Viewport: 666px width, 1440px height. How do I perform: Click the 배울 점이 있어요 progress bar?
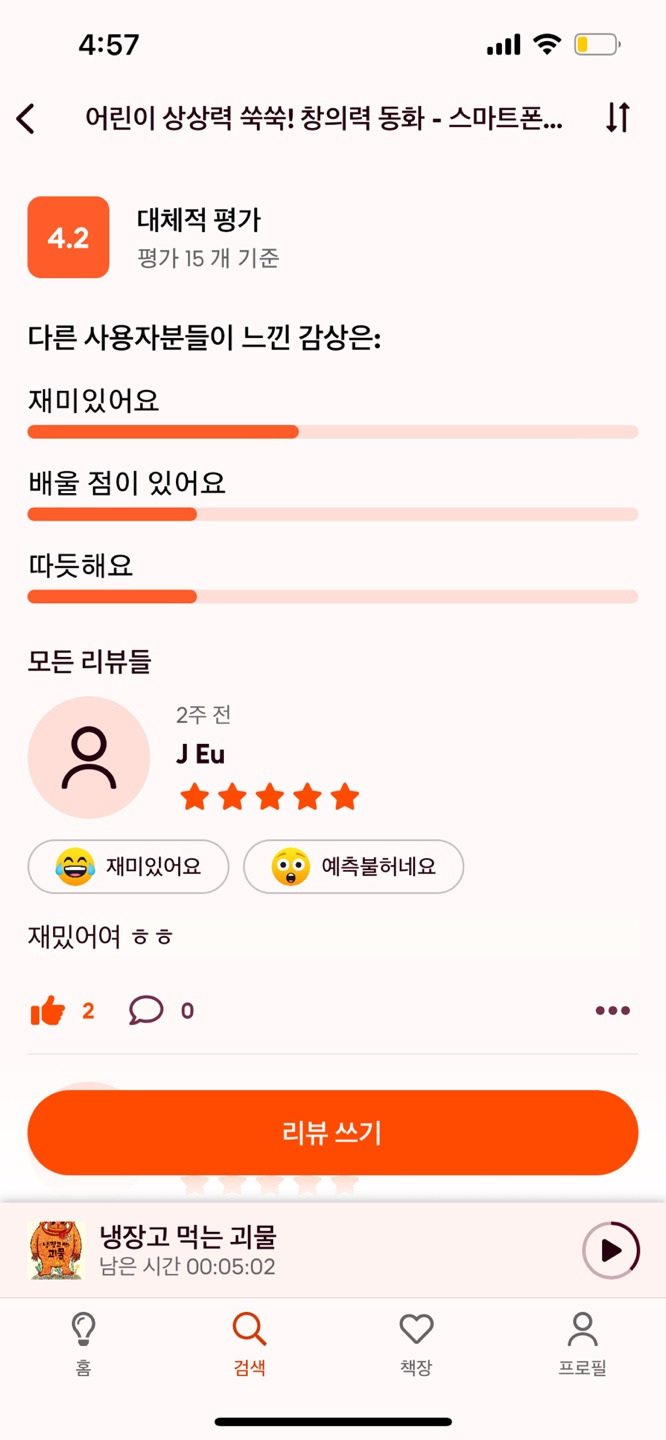pos(333,514)
